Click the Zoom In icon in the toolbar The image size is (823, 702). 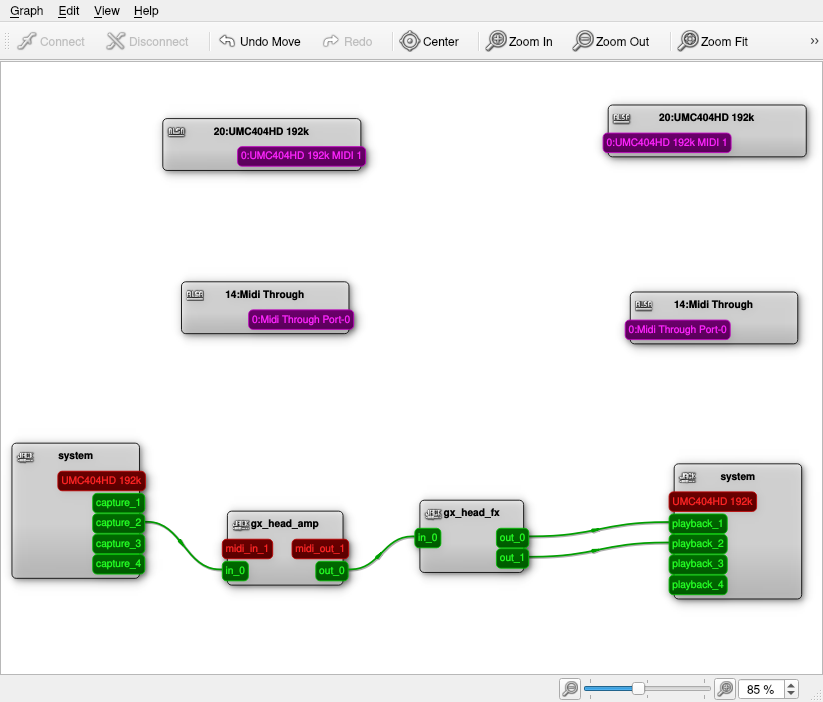497,41
